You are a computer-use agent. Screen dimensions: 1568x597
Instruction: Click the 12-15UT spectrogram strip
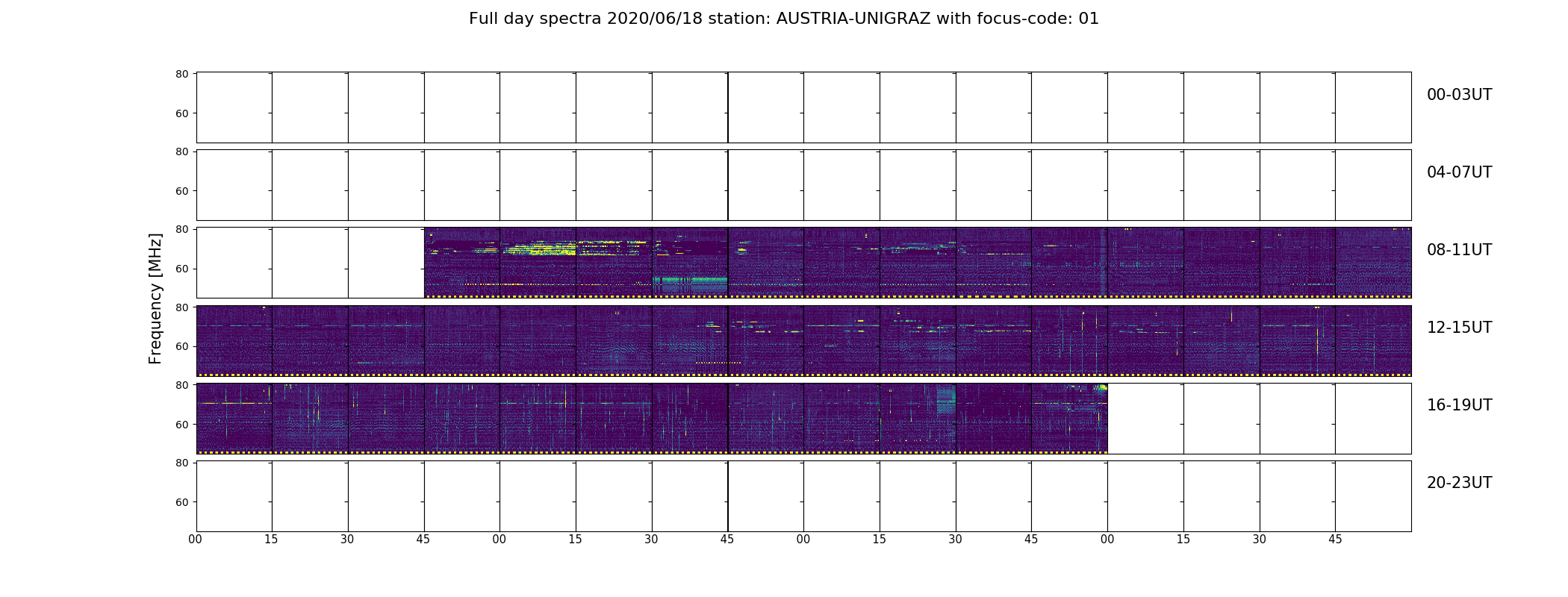pyautogui.click(x=803, y=340)
